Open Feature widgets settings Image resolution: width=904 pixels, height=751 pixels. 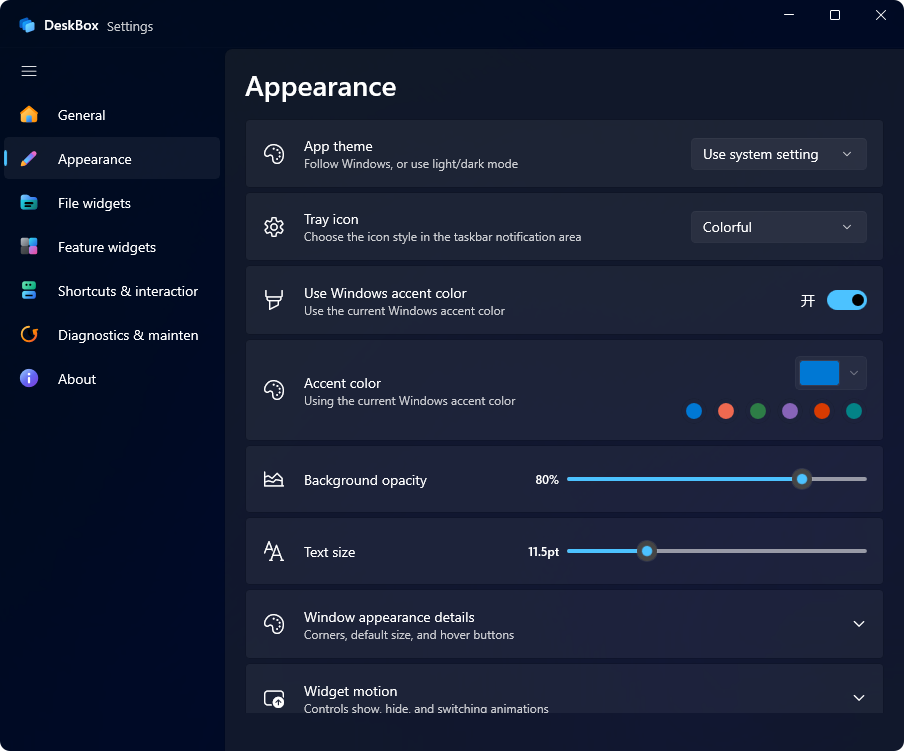112,247
